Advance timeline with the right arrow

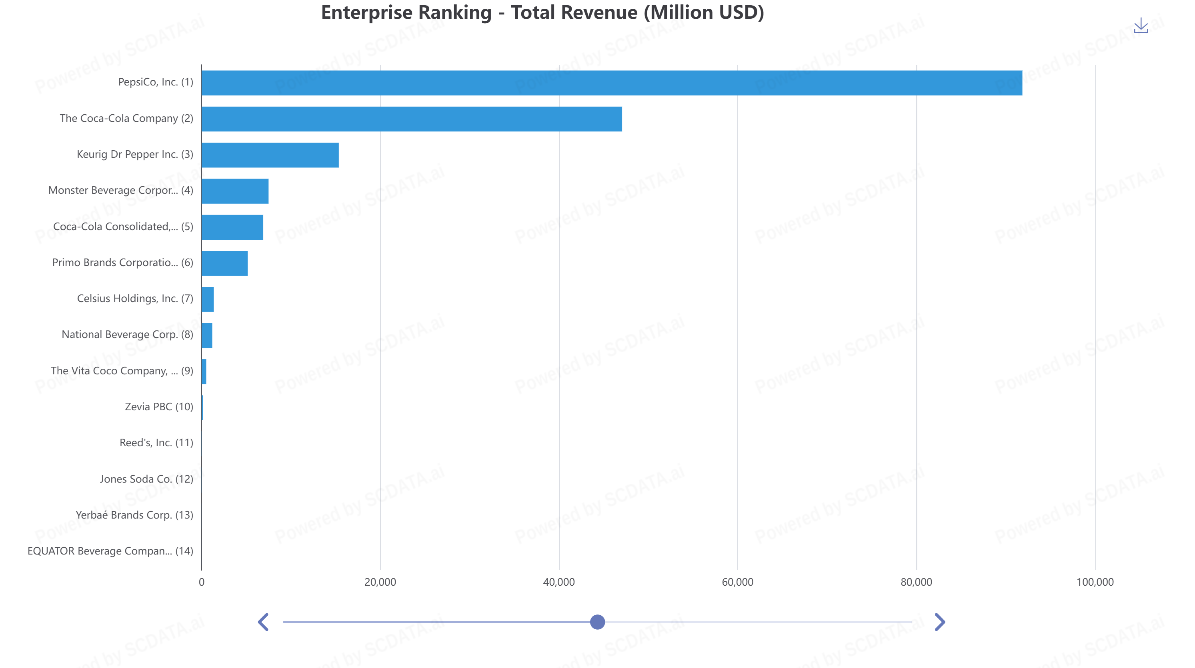940,622
